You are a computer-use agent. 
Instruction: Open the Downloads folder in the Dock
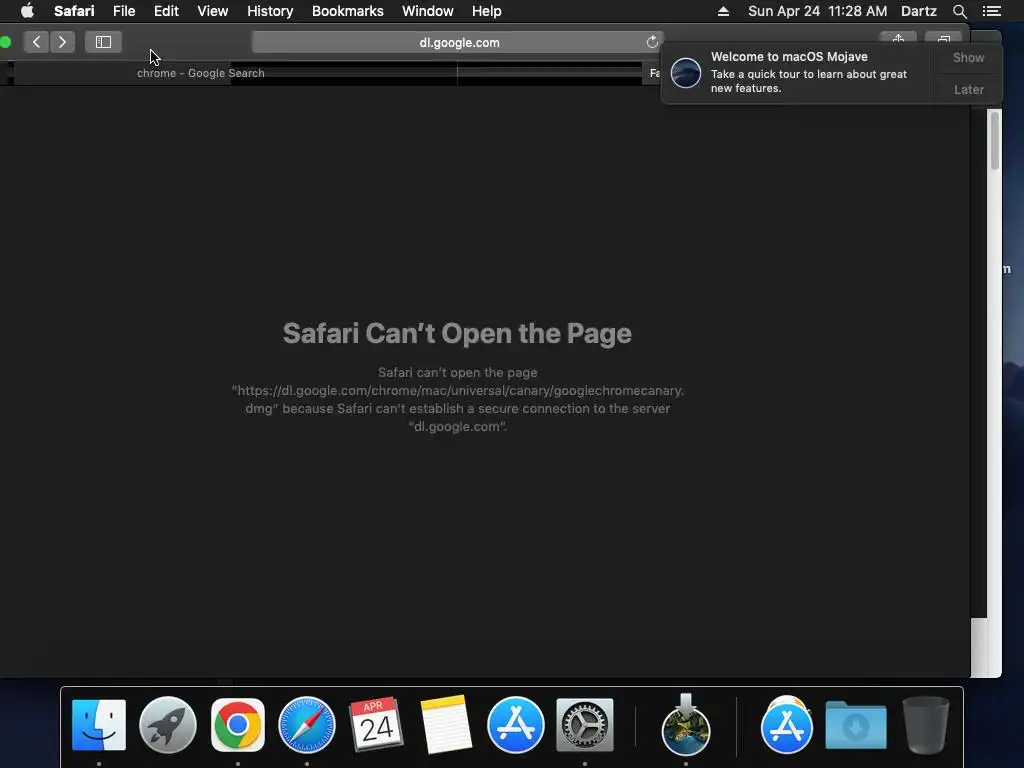tap(856, 725)
